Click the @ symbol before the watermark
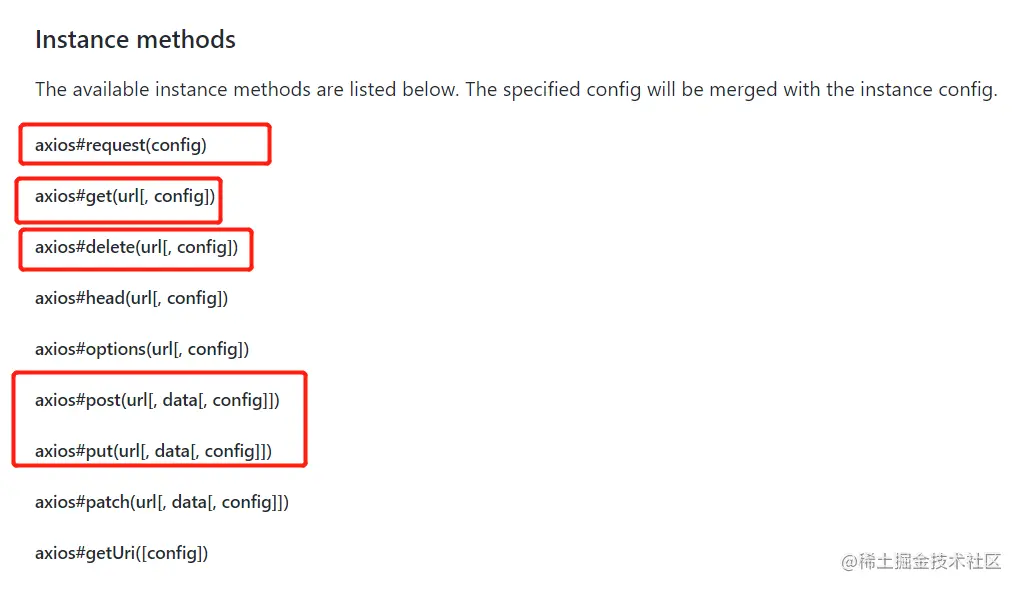 pos(850,561)
